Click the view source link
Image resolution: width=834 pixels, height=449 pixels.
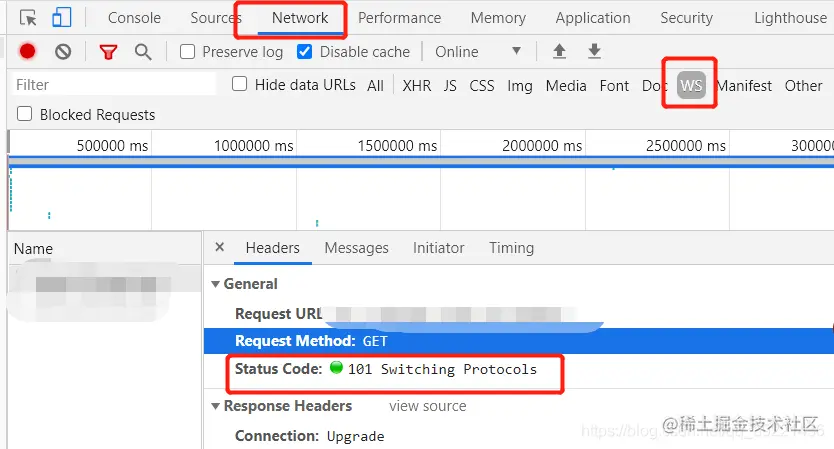coord(428,406)
